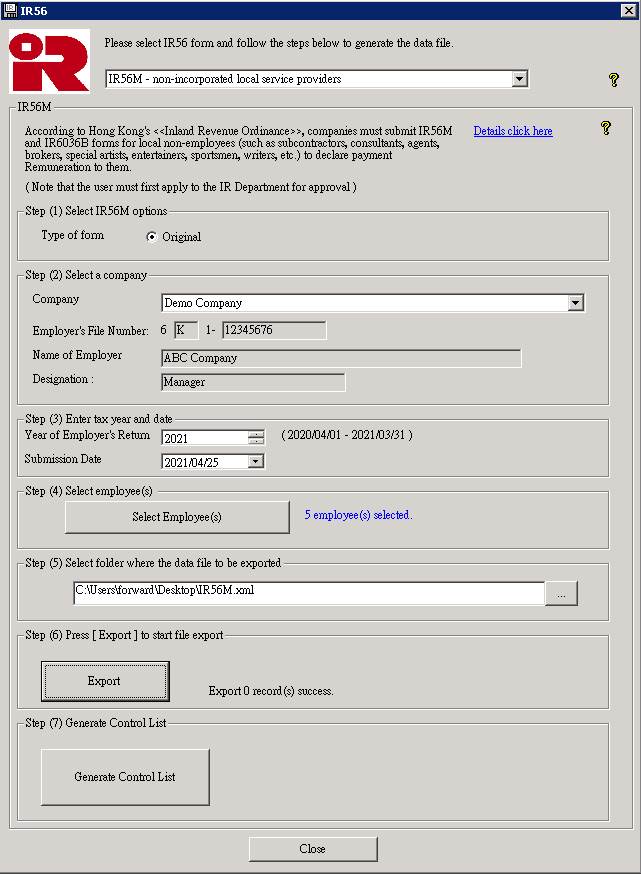
Task: Click the help icon beside the IR56 form dropdown
Action: point(614,80)
